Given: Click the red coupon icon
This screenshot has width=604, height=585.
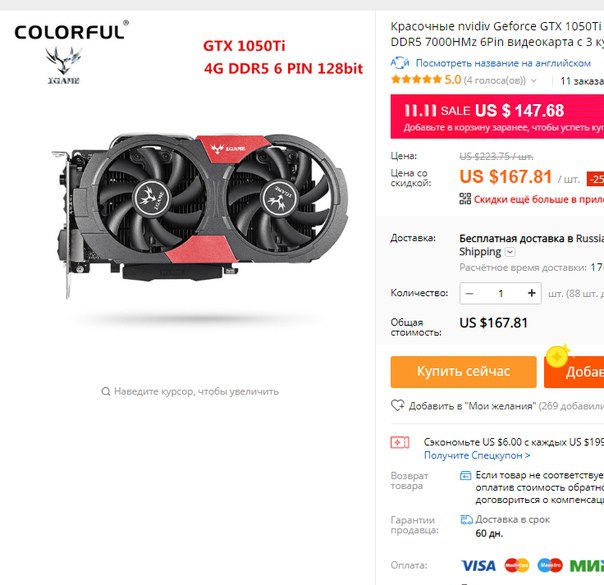Looking at the screenshot, I should 400,443.
